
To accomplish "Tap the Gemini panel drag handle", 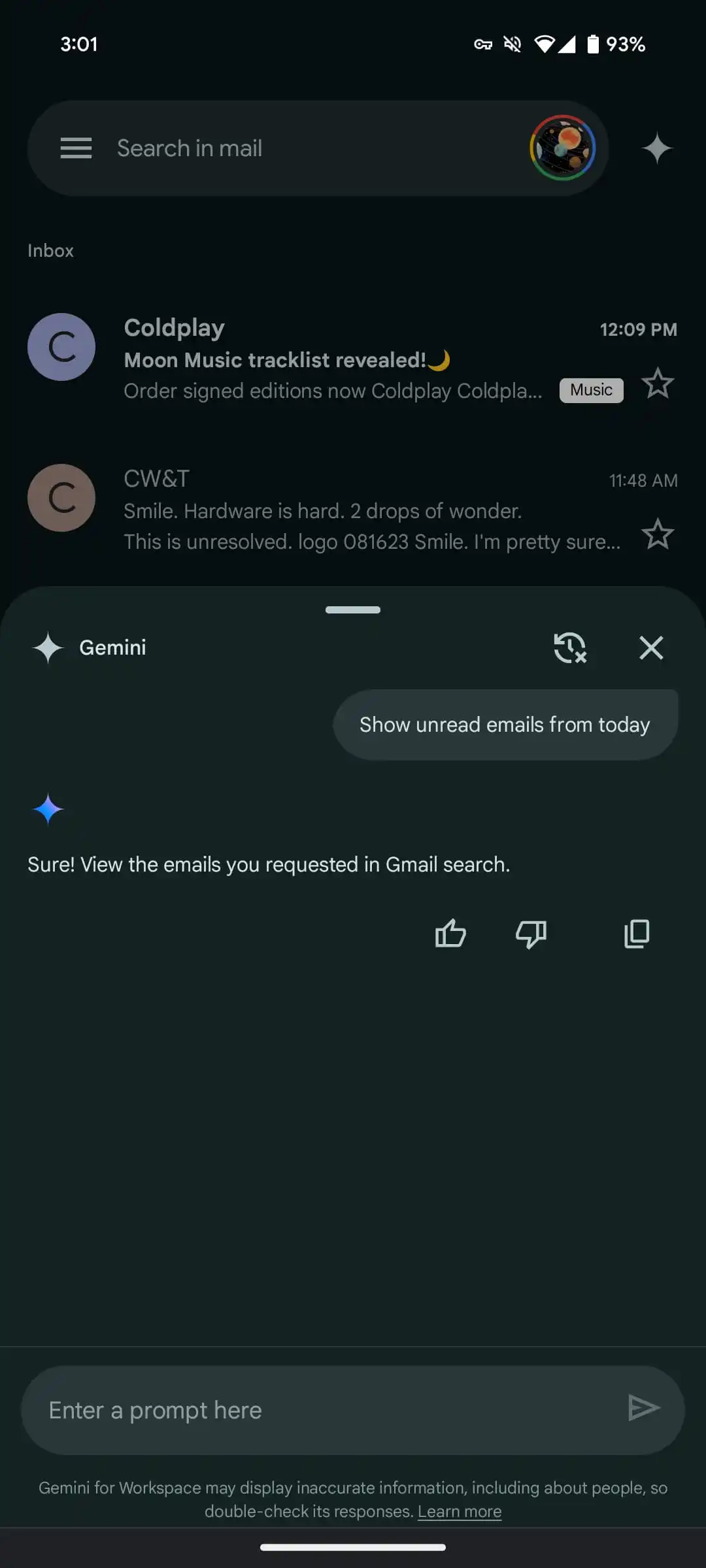I will tap(353, 610).
